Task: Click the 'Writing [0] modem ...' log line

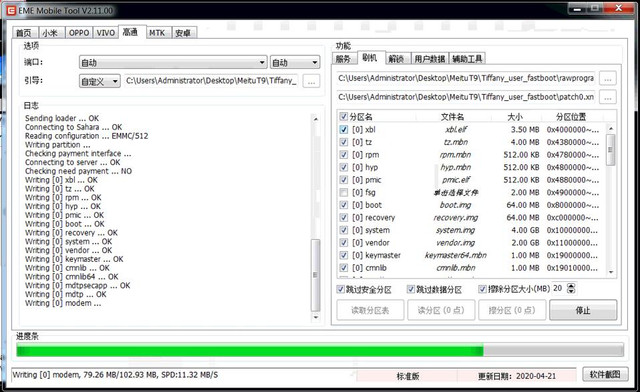Action: [x=63, y=303]
